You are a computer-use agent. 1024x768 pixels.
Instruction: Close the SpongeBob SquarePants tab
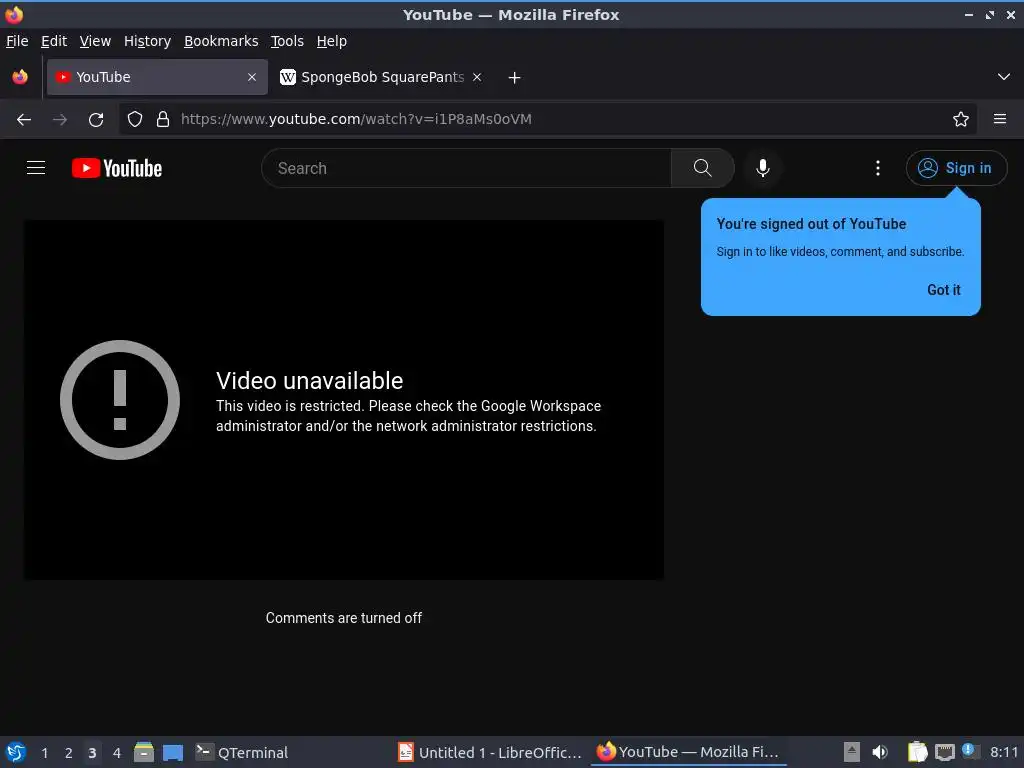click(477, 77)
